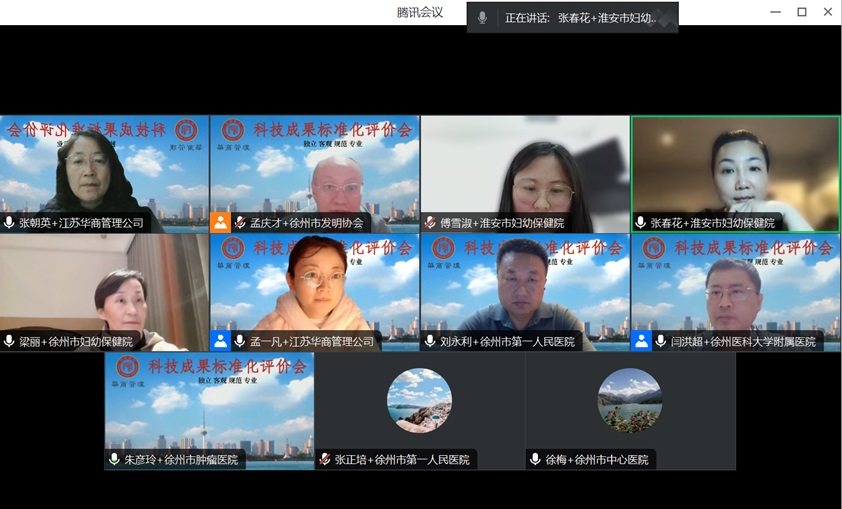Click microphone icon beside 张朝英+江苏华商管理公司
The image size is (842, 509).
(x=9, y=222)
